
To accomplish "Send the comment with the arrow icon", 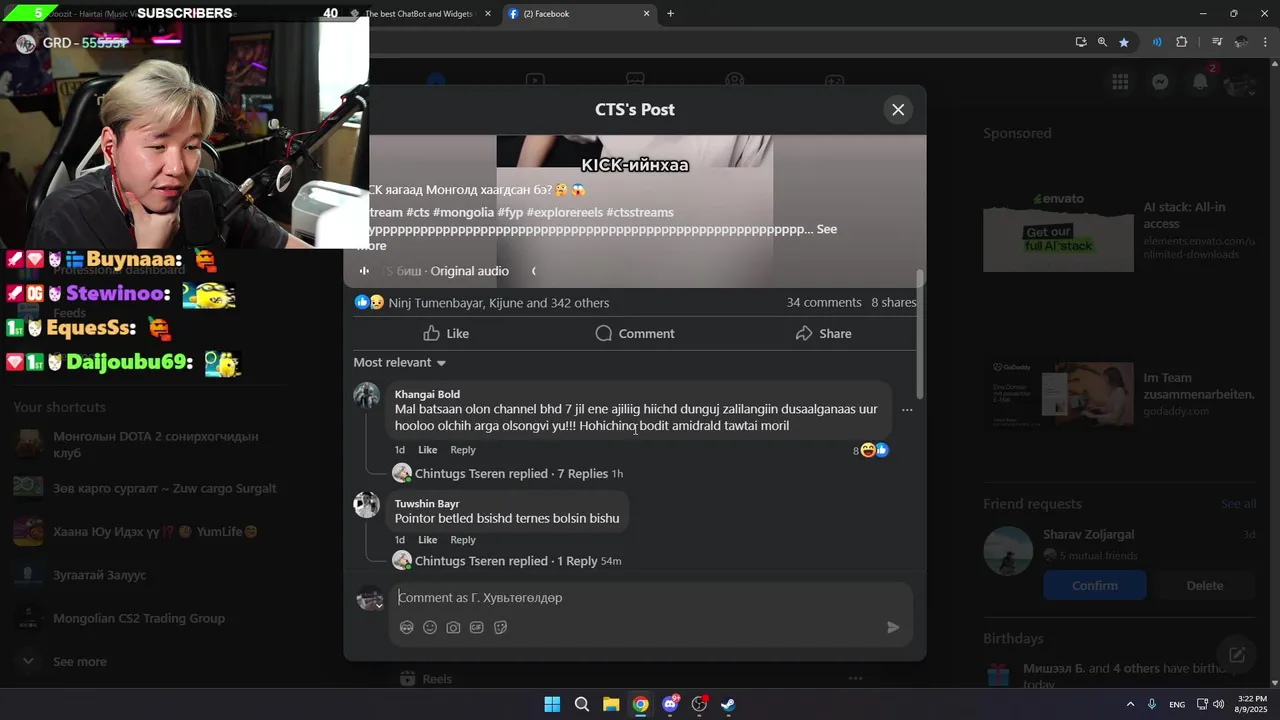I will point(893,627).
